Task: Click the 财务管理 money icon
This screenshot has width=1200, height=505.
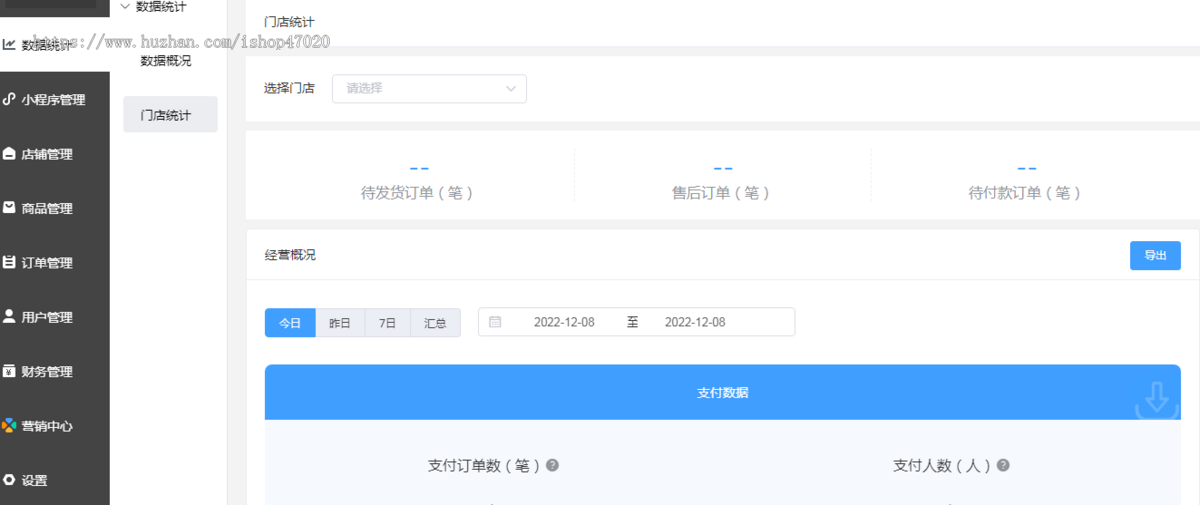Action: 9,371
